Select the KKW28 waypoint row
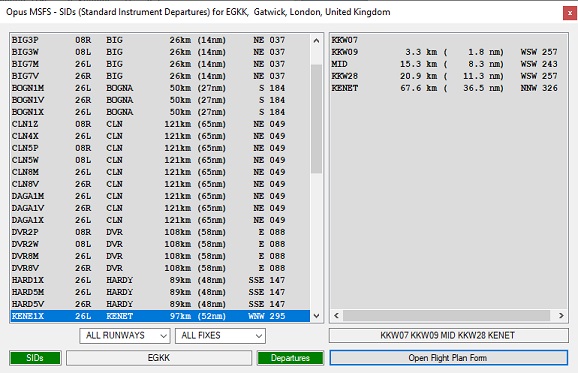The image size is (578, 373). coord(449,76)
